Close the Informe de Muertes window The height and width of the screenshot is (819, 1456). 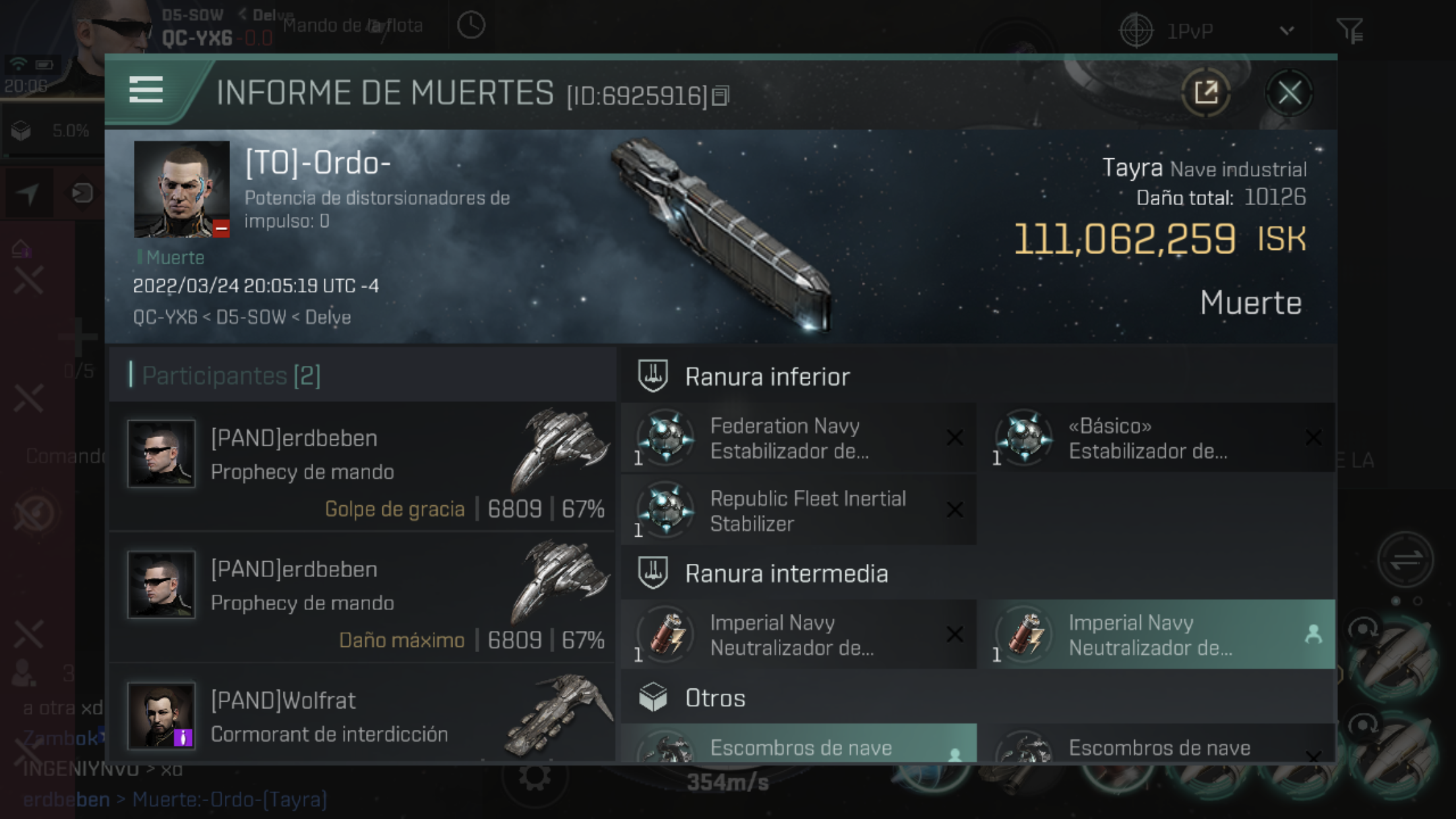pyautogui.click(x=1289, y=92)
